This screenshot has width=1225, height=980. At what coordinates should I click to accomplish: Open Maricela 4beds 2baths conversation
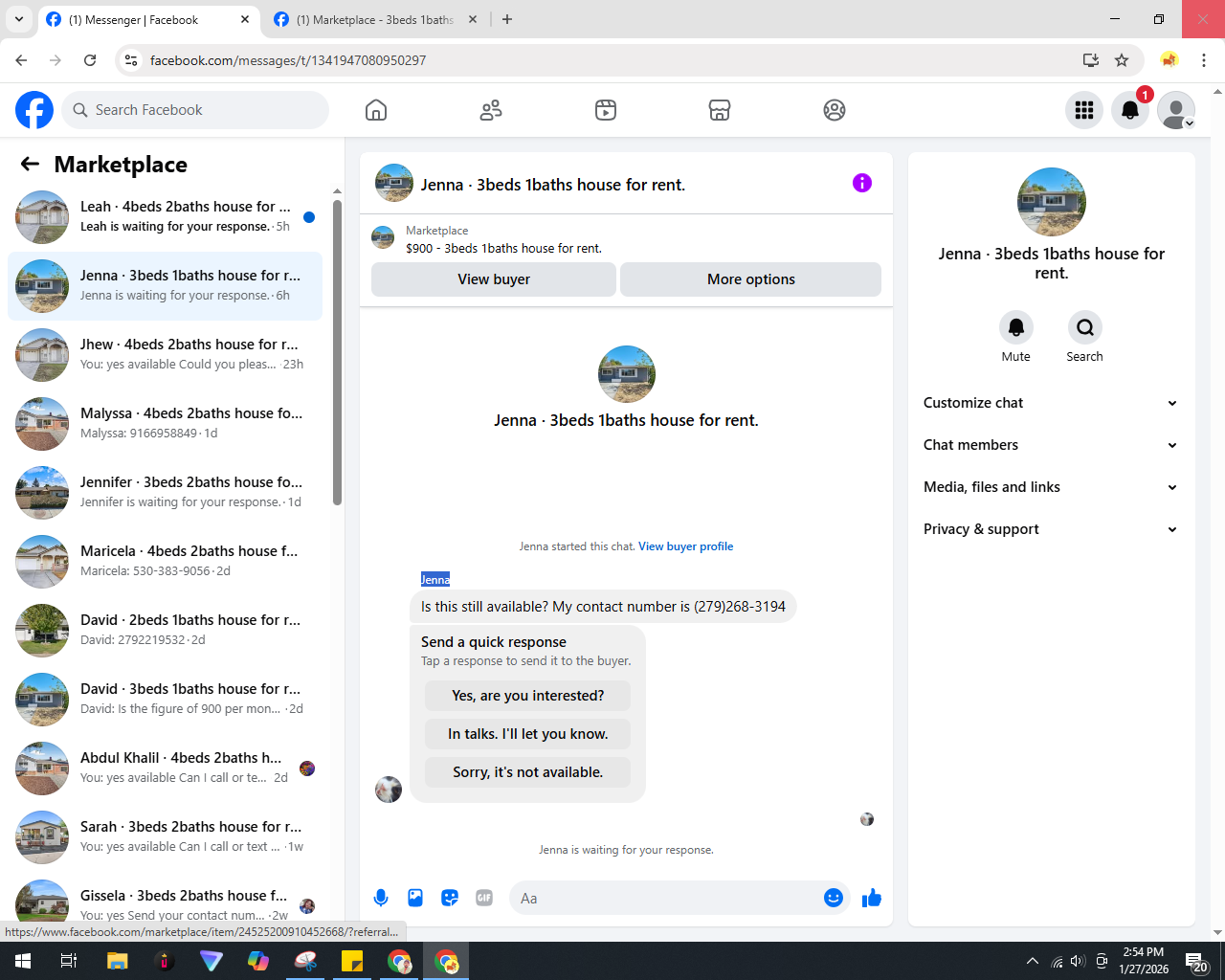pyautogui.click(x=165, y=562)
